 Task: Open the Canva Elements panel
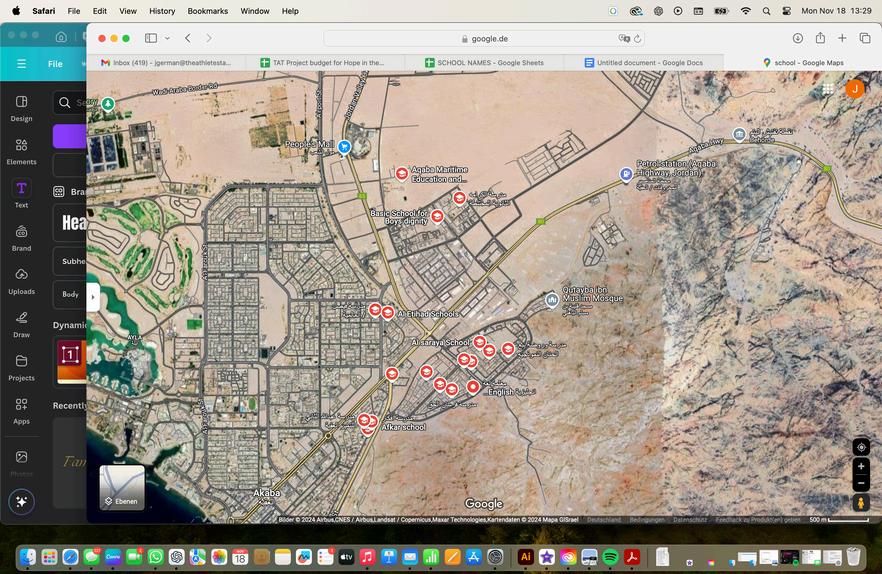[21, 152]
